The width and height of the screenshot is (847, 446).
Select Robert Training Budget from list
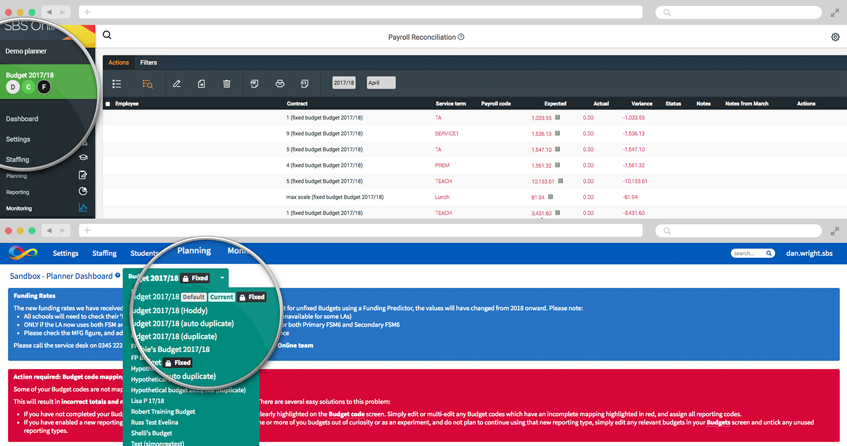click(163, 411)
